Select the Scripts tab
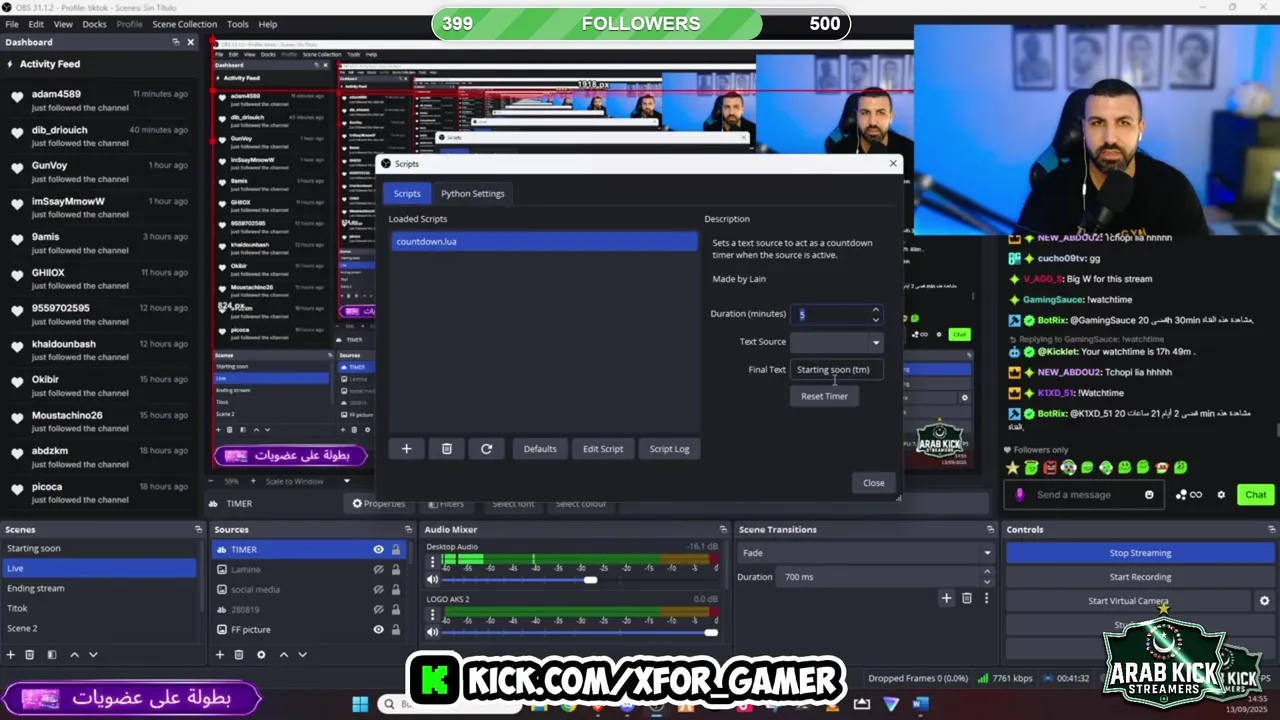Viewport: 1280px width, 720px height. (407, 194)
